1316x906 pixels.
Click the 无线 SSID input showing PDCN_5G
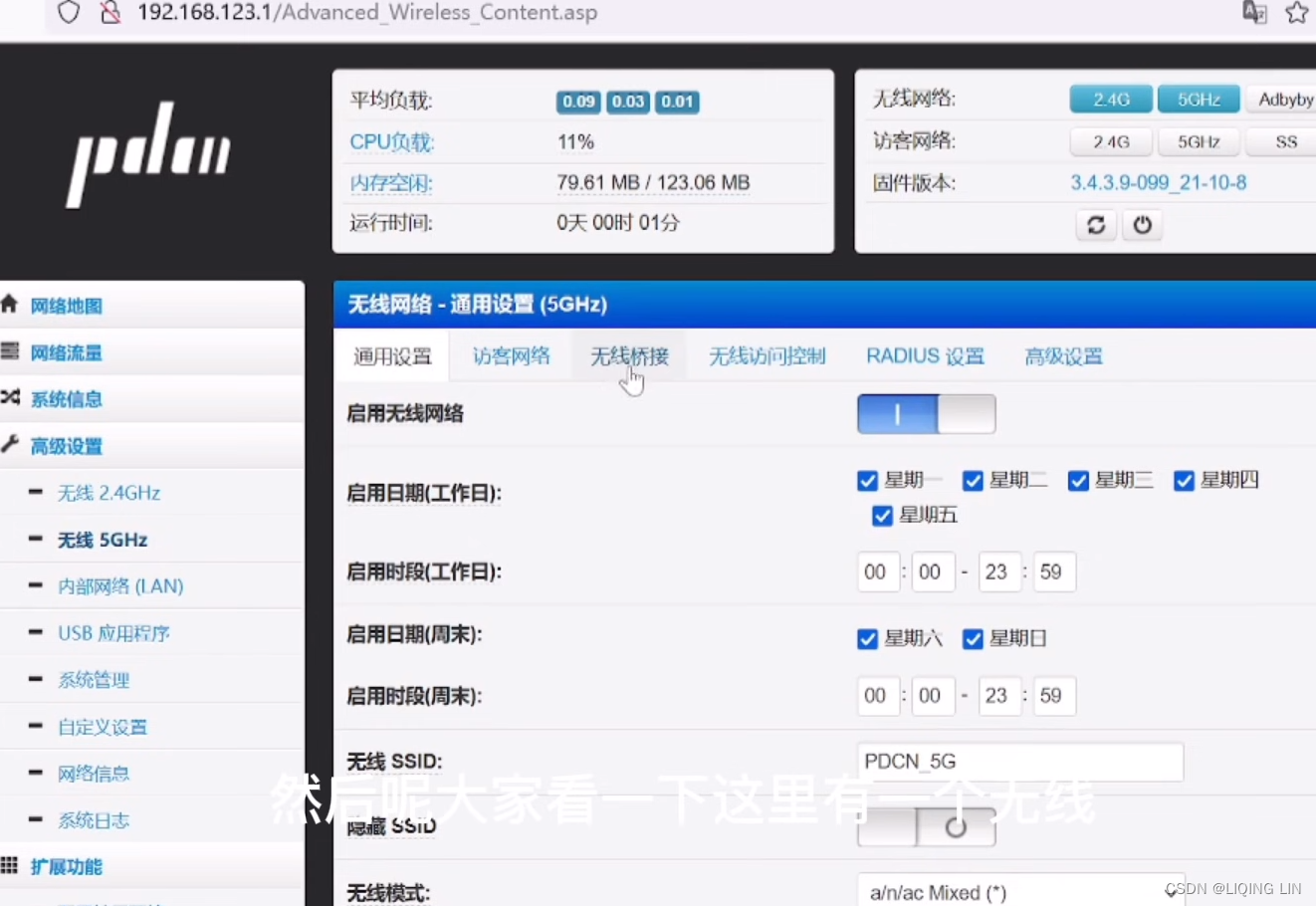[x=1019, y=761]
